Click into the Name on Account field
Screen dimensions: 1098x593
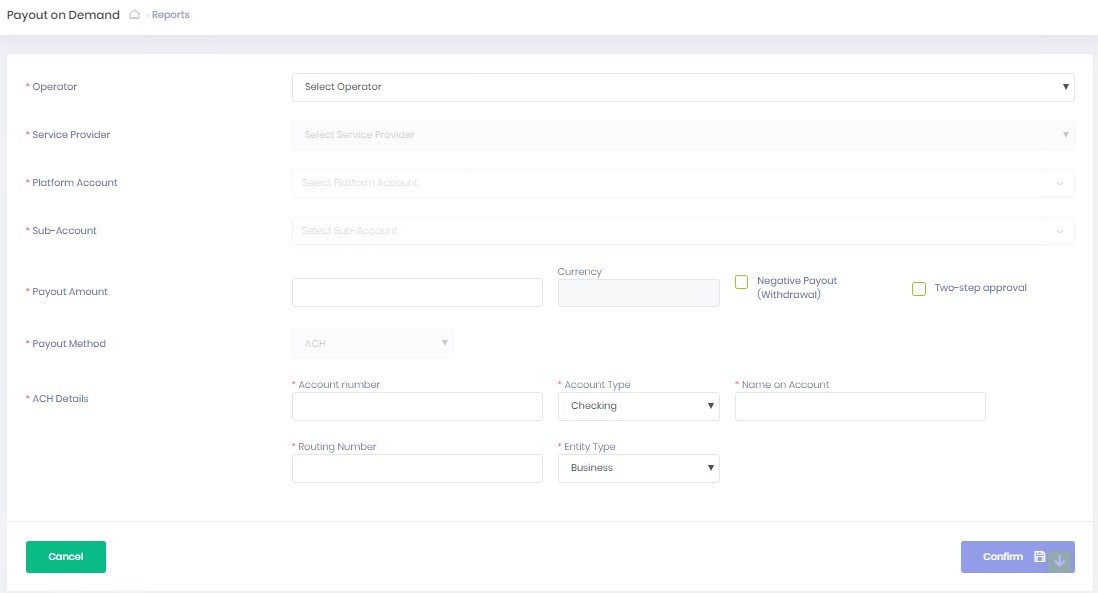(860, 406)
